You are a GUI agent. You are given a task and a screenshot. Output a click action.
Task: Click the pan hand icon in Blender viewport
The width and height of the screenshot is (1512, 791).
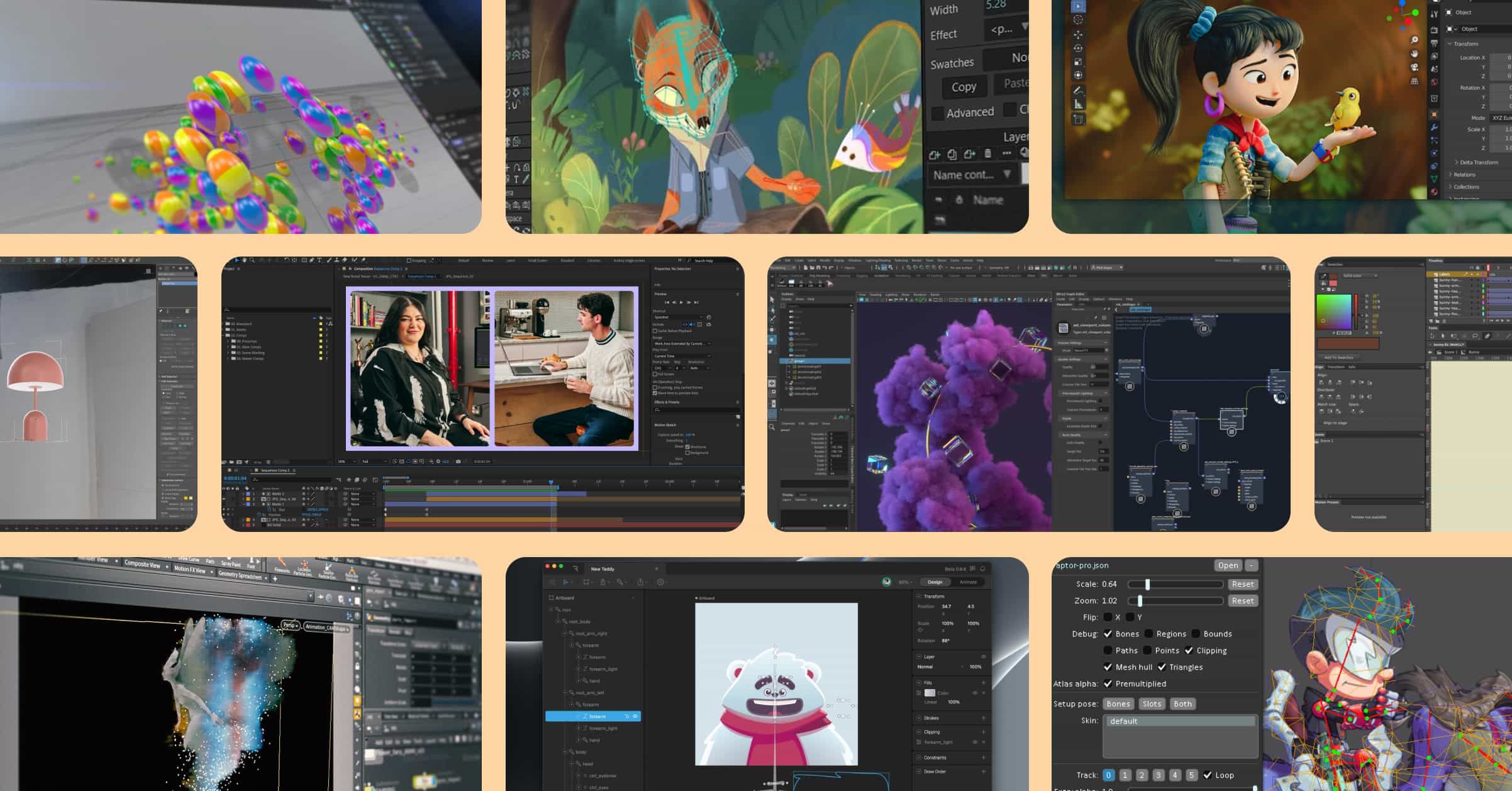(1415, 53)
